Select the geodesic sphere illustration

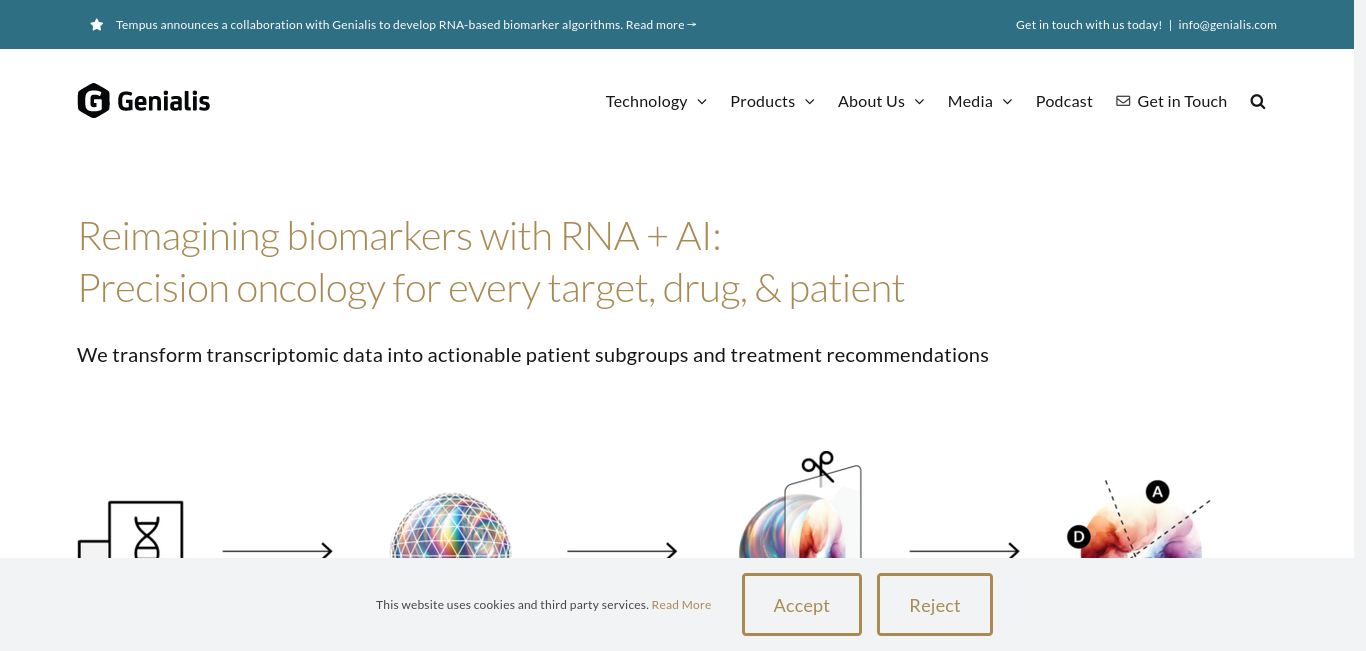coord(450,526)
